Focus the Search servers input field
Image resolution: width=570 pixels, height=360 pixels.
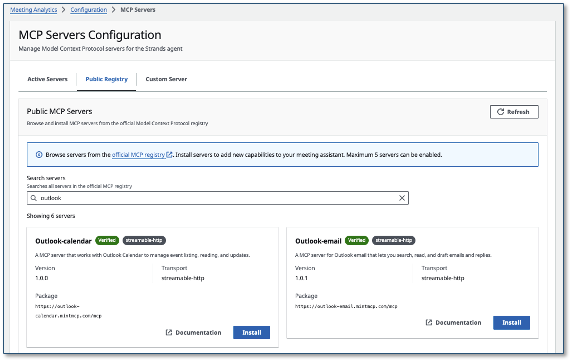218,198
